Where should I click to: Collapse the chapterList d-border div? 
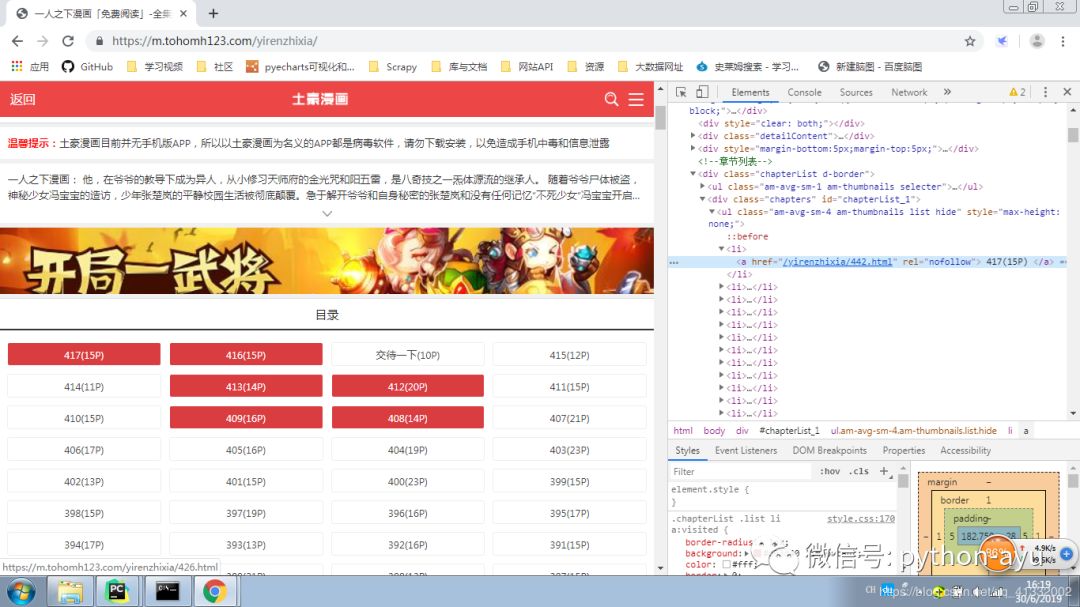click(x=693, y=174)
